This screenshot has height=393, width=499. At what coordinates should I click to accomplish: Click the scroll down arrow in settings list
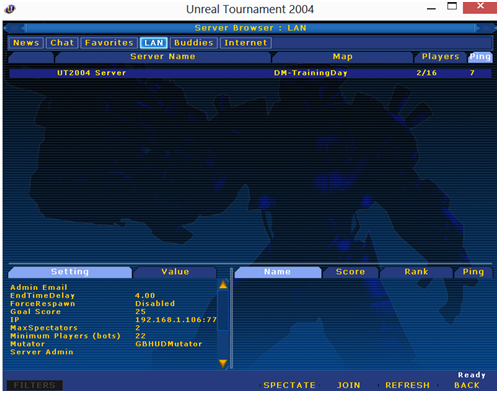pyautogui.click(x=223, y=363)
